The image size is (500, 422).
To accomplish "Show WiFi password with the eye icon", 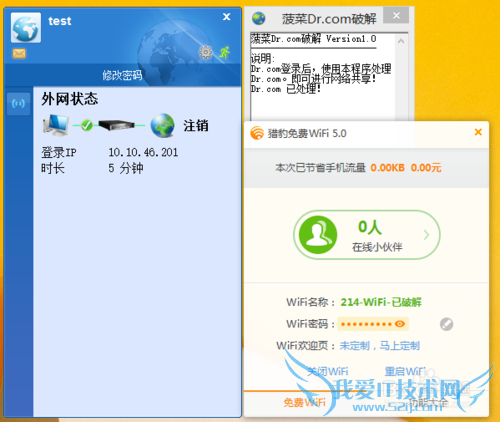I will coord(400,324).
